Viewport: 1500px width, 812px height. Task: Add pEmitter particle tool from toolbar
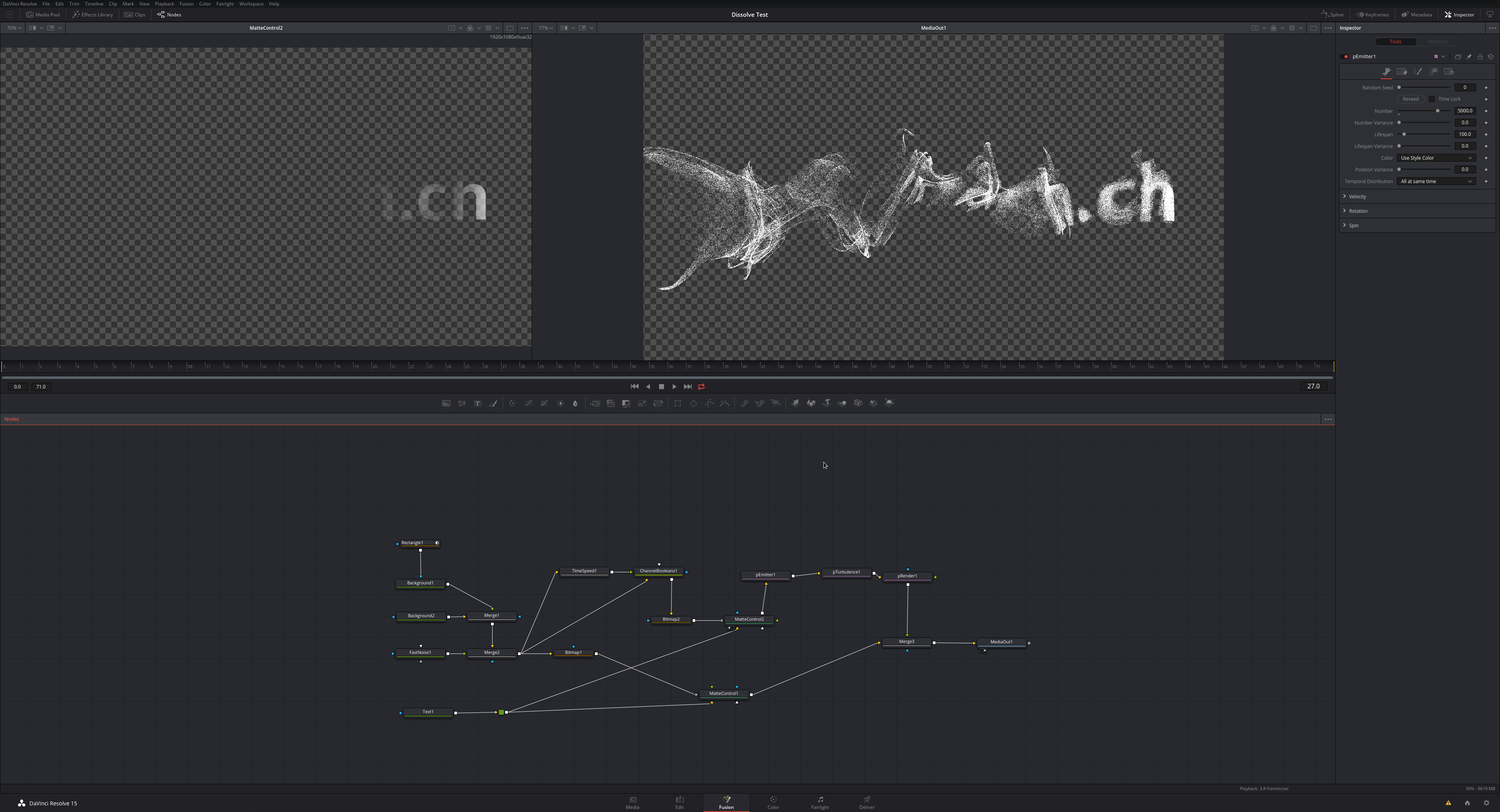(744, 403)
